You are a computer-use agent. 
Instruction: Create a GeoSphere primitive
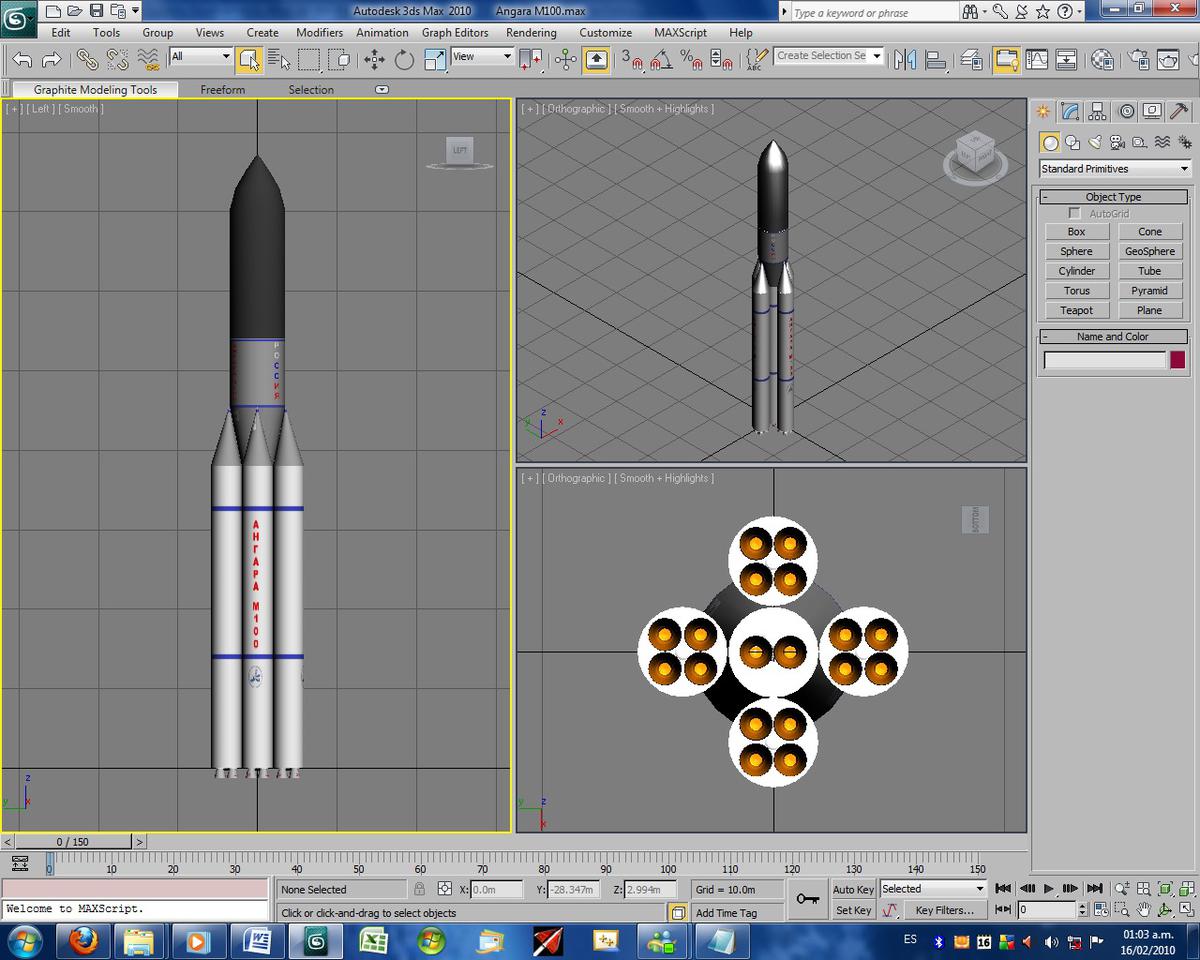[x=1150, y=251]
